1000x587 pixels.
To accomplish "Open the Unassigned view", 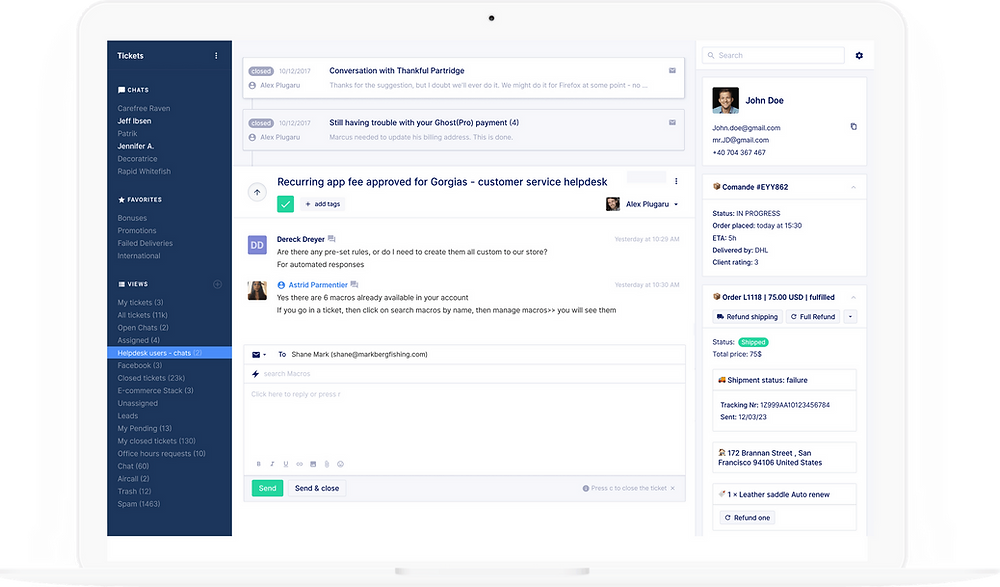I will click(138, 403).
